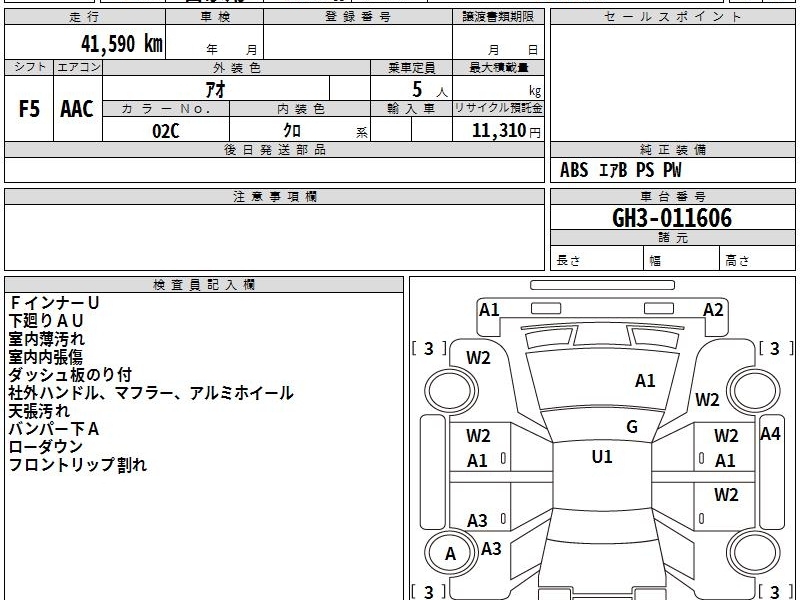
Task: Click the FインナーU inspector note
Action: click(54, 303)
